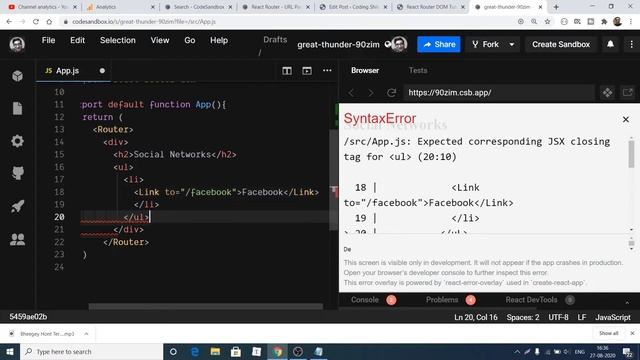Screen dimensions: 640x360
Task: Open Microsoft Store from taskbar
Action: (236, 351)
